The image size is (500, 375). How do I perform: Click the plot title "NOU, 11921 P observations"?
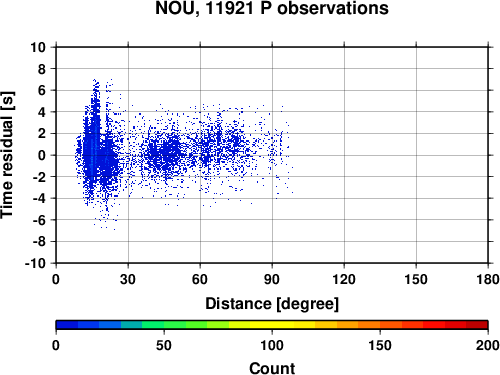pyautogui.click(x=272, y=8)
